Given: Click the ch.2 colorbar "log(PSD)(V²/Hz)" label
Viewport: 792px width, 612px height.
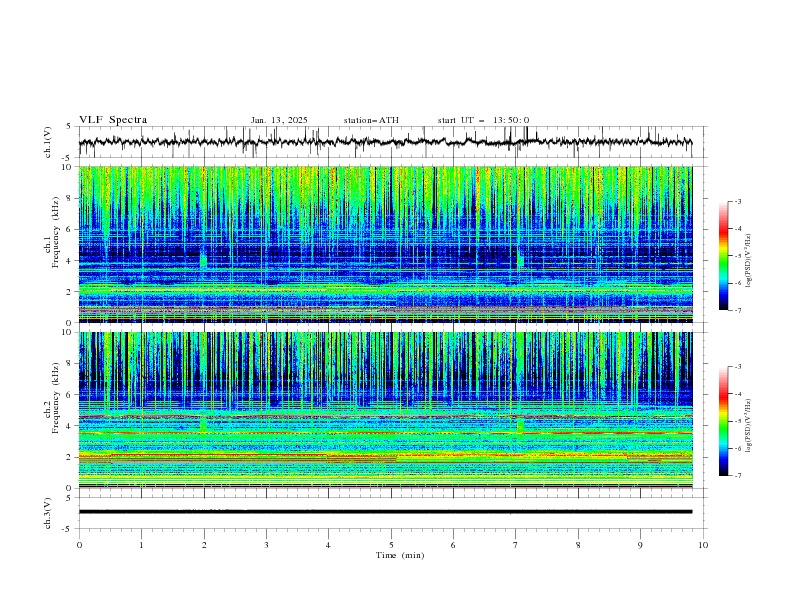Looking at the screenshot, I should [x=749, y=426].
